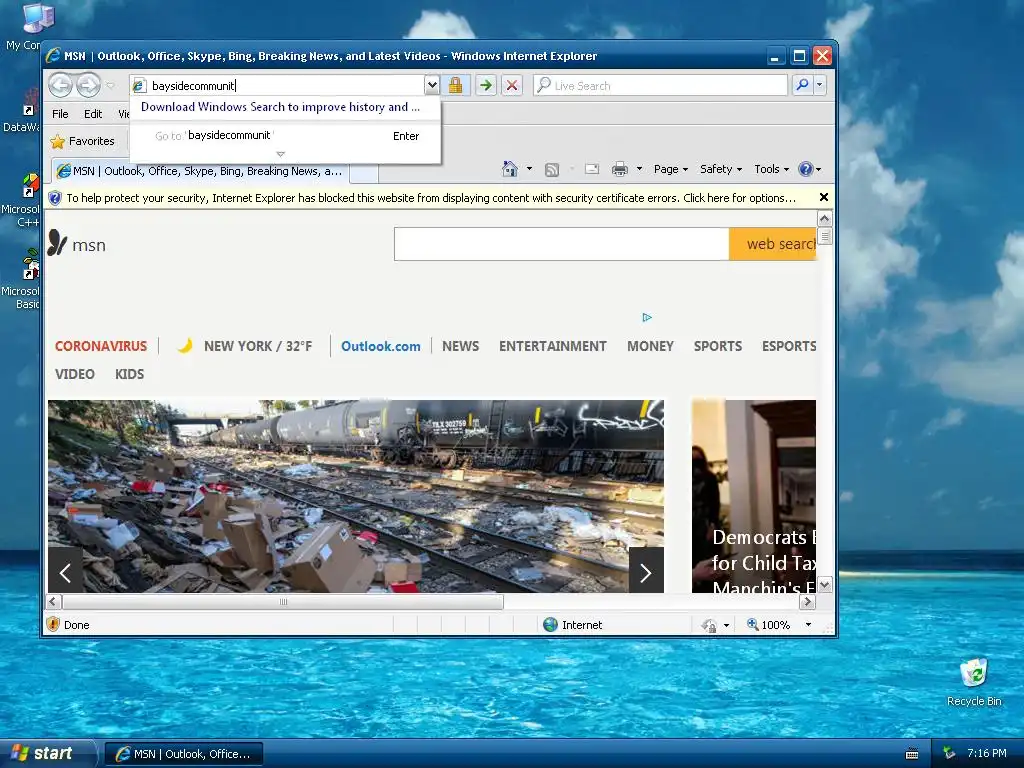Click the security lock icon
This screenshot has height=768, width=1024.
click(455, 85)
